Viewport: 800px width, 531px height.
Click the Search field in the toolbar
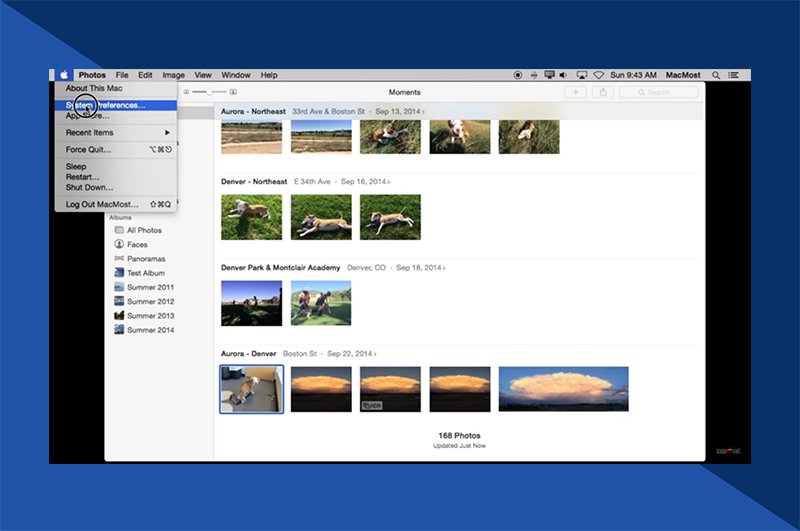[x=659, y=92]
